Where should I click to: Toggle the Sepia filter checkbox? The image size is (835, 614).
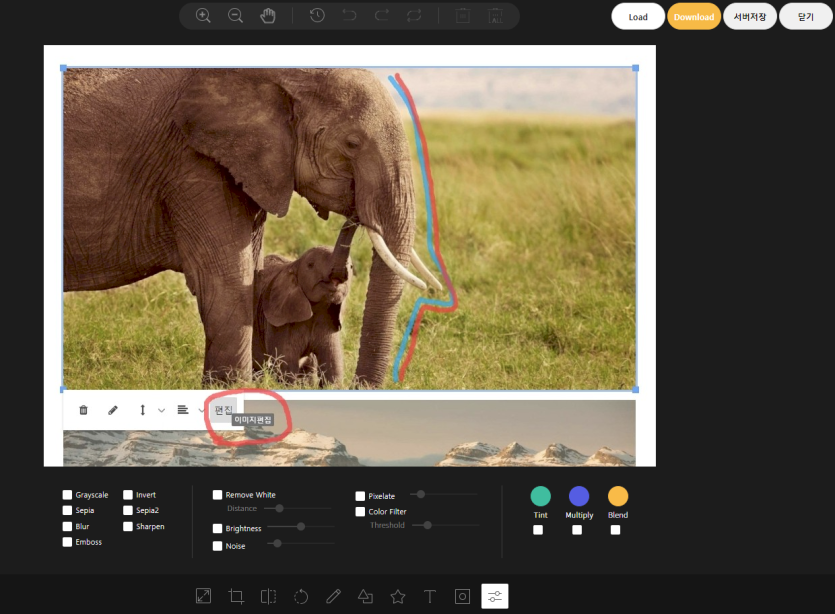tap(68, 510)
